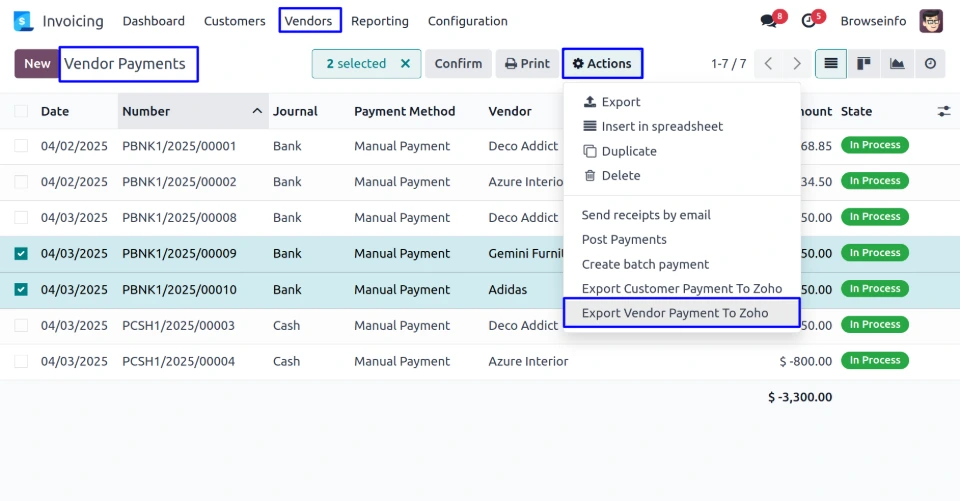The image size is (960, 501).
Task: Open the activities clock icon
Action: (809, 21)
